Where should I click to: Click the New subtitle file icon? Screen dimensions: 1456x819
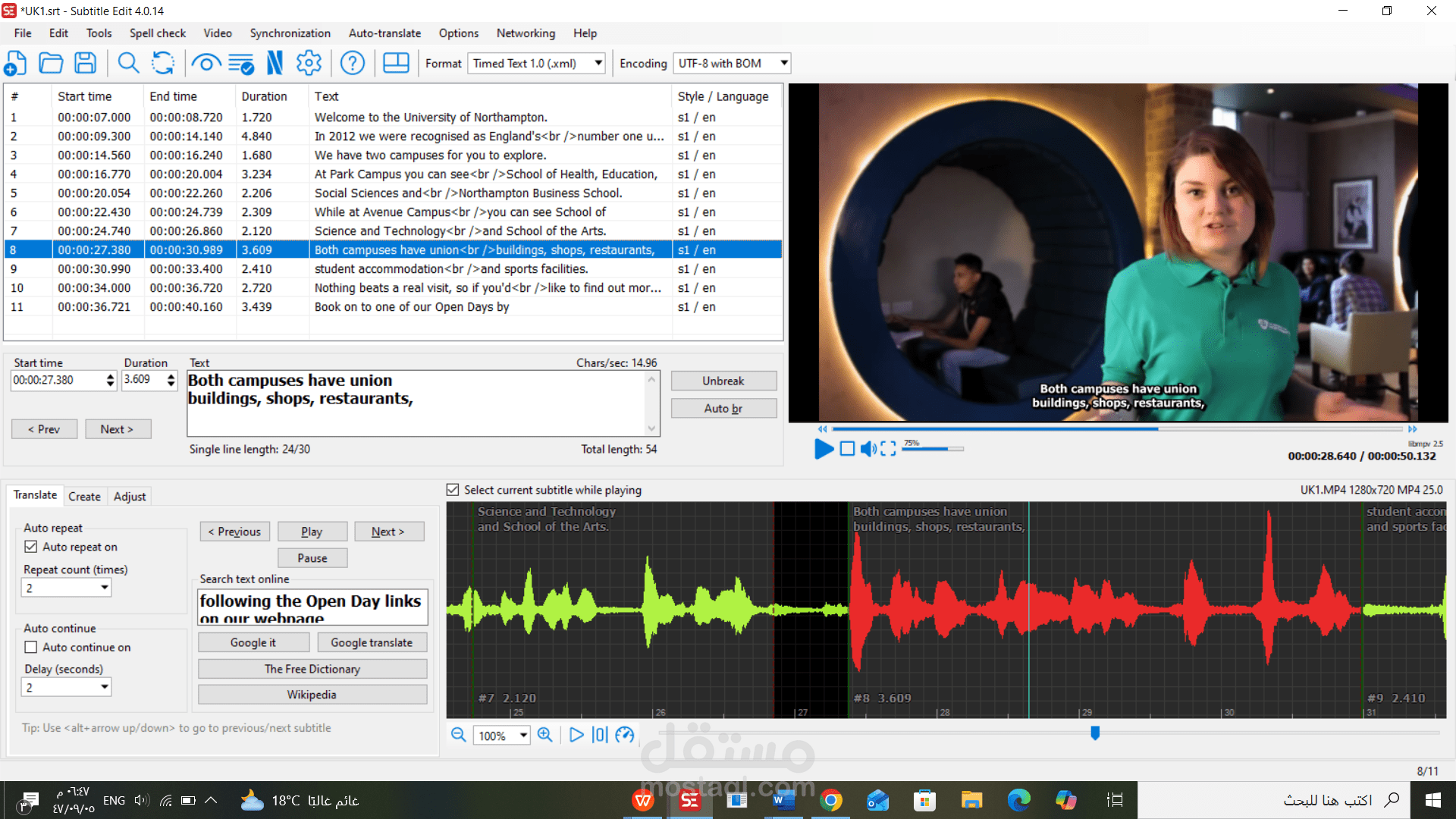click(16, 63)
